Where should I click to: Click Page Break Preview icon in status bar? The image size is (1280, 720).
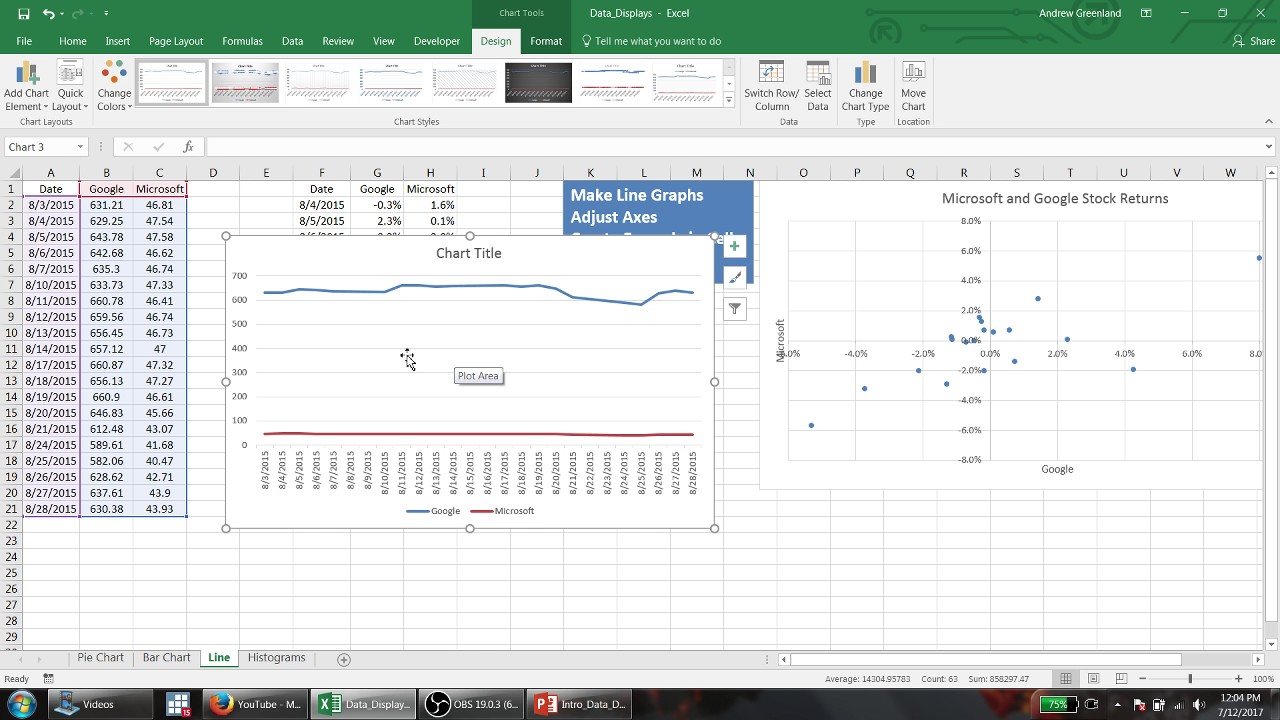coord(1120,679)
